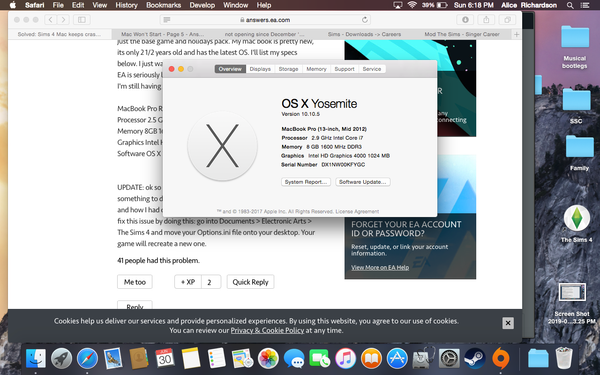Open the History menu
Screen dimensions: 600x375
(x=126, y=5)
